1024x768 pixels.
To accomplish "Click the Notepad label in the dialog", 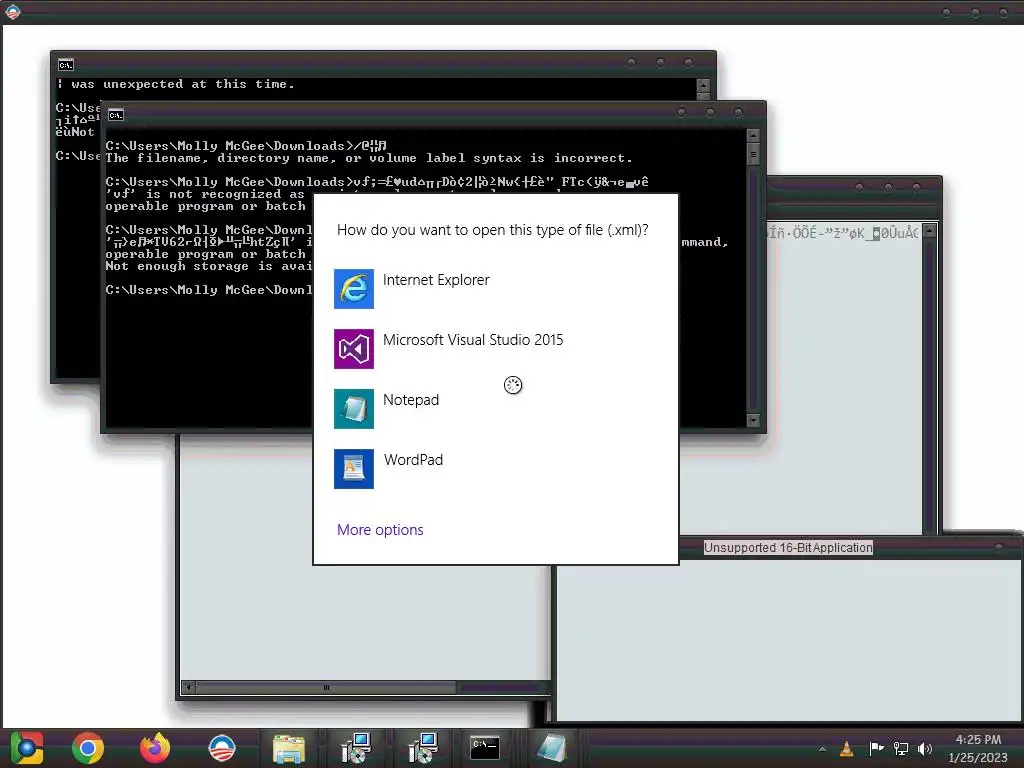I will coord(411,400).
